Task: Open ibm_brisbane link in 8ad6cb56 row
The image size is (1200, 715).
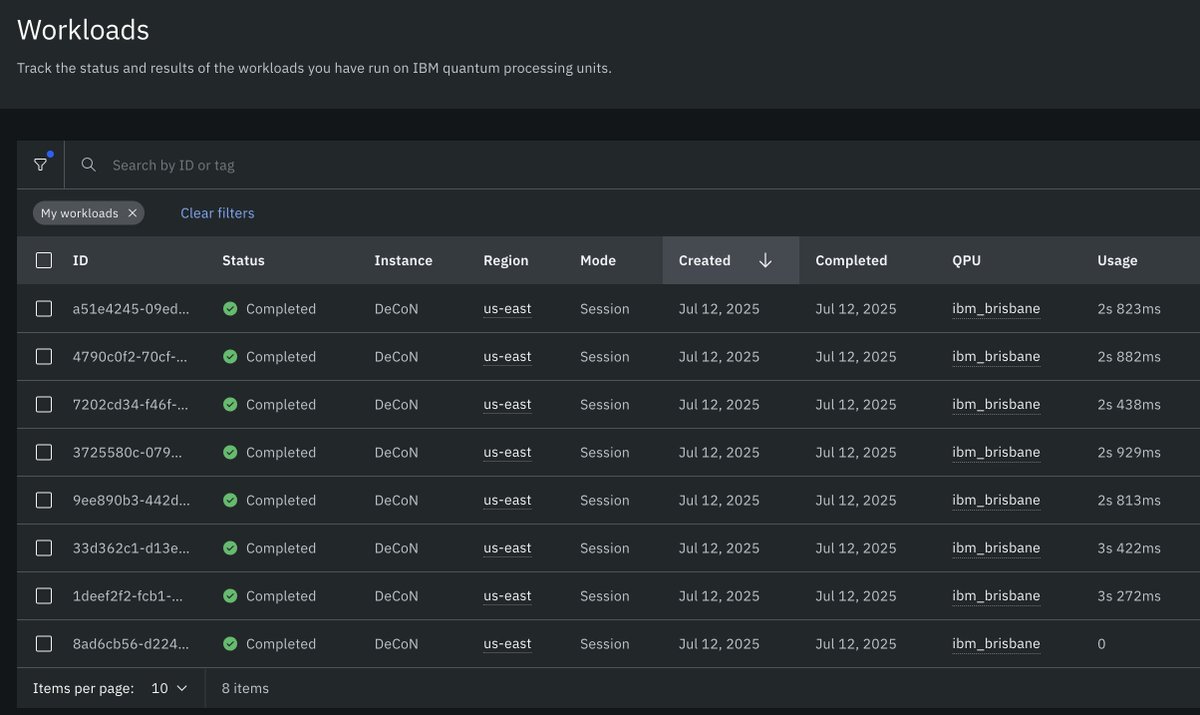Action: 996,645
